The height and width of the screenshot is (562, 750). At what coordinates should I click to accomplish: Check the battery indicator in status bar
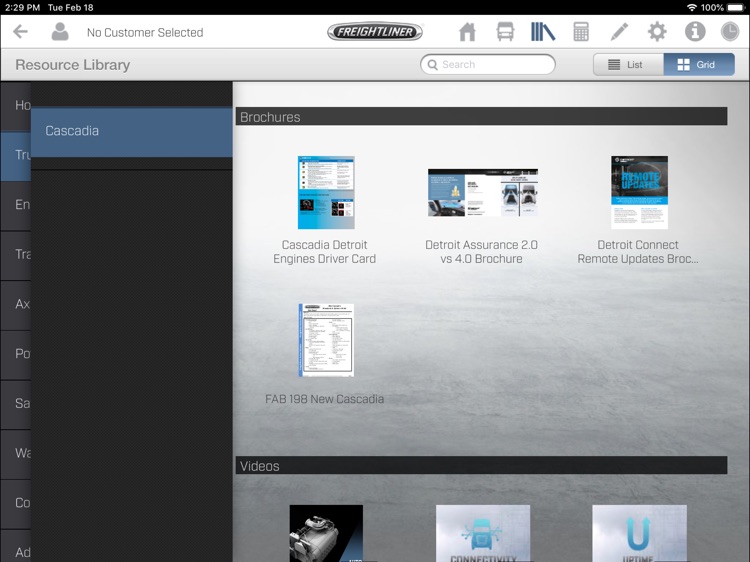click(x=737, y=8)
